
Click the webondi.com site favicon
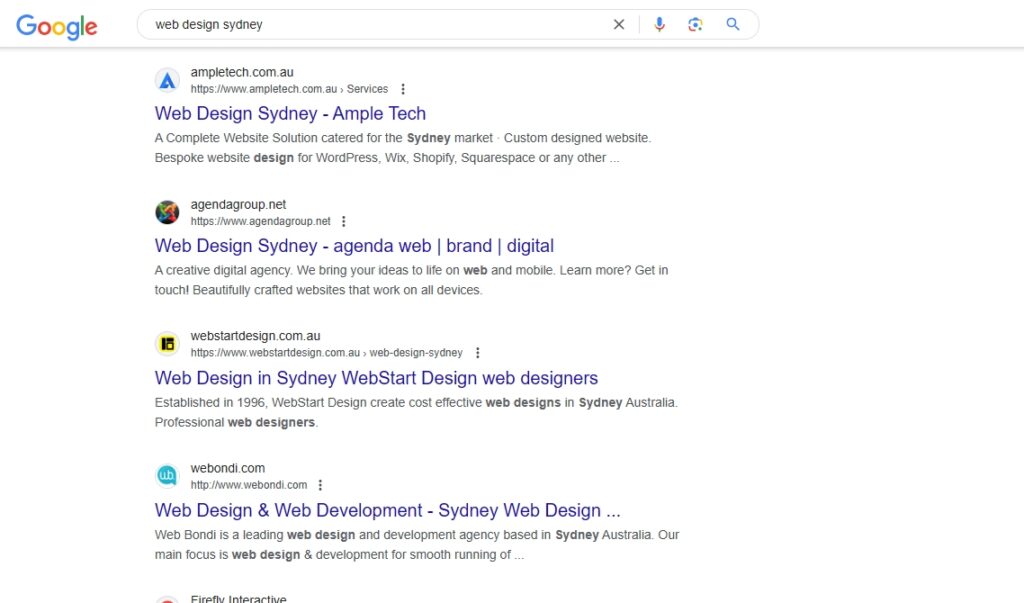[x=167, y=476]
